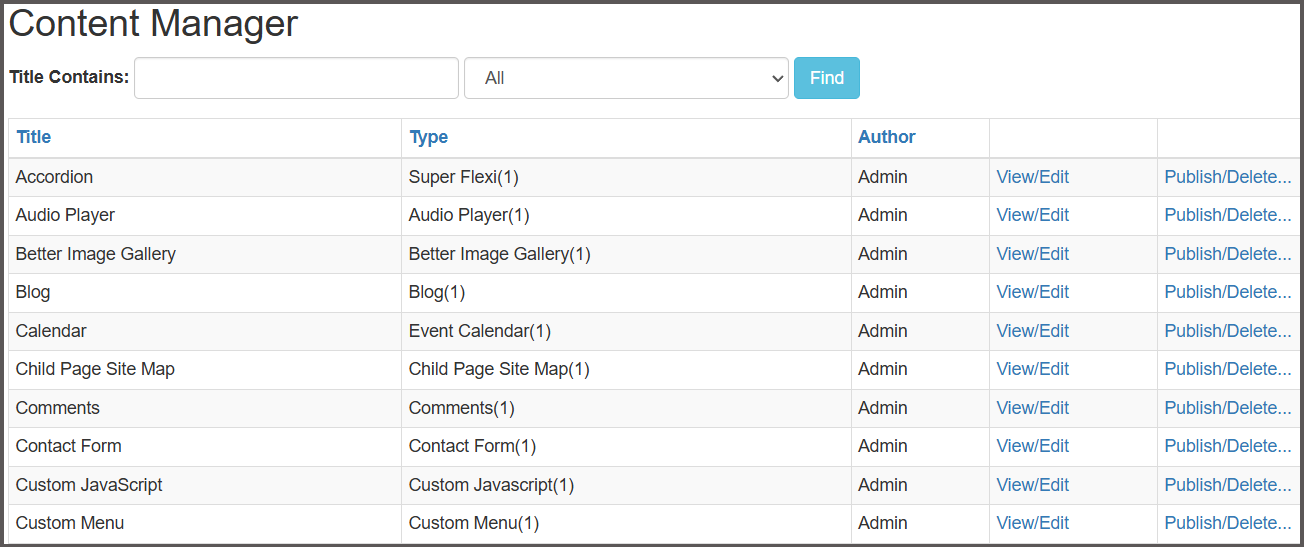Sort the table by Author column
The image size is (1304, 547).
click(886, 137)
